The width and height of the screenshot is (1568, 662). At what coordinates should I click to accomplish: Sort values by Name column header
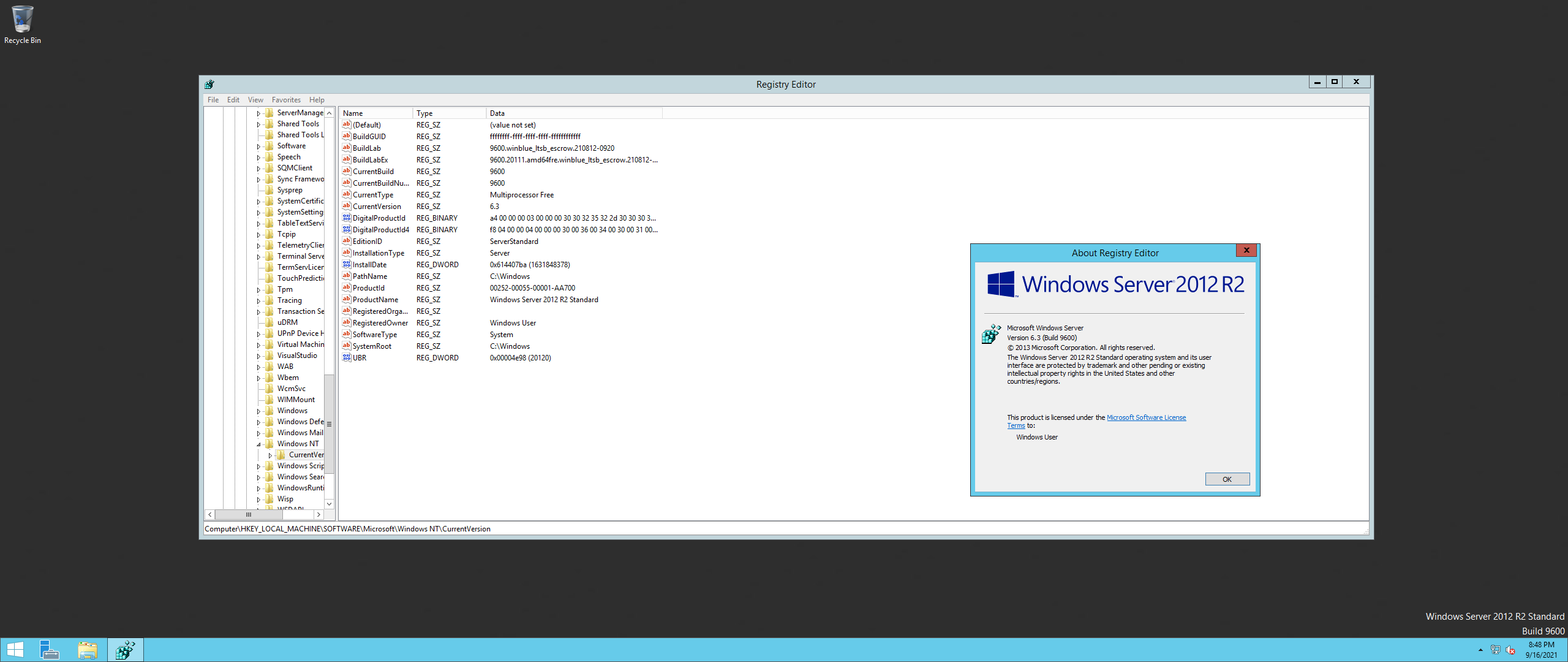375,113
